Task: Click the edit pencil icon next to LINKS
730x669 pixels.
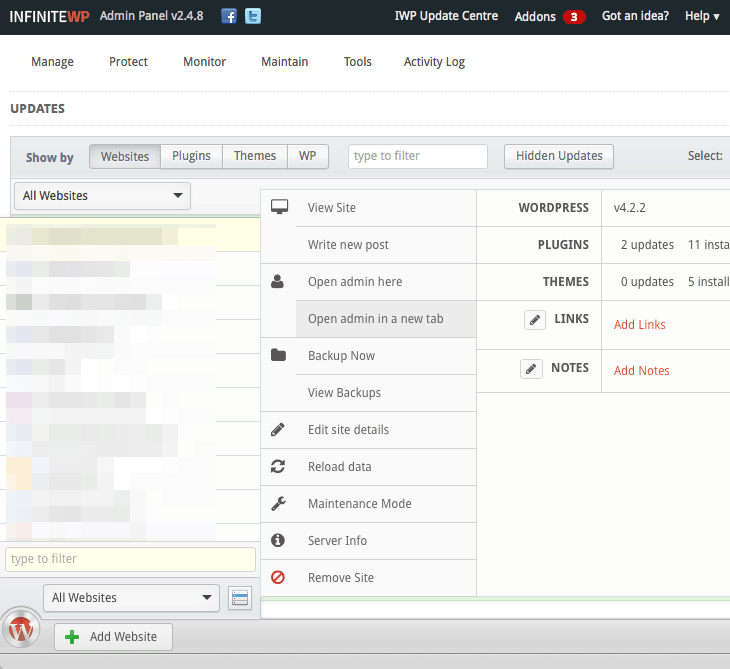Action: click(x=535, y=320)
